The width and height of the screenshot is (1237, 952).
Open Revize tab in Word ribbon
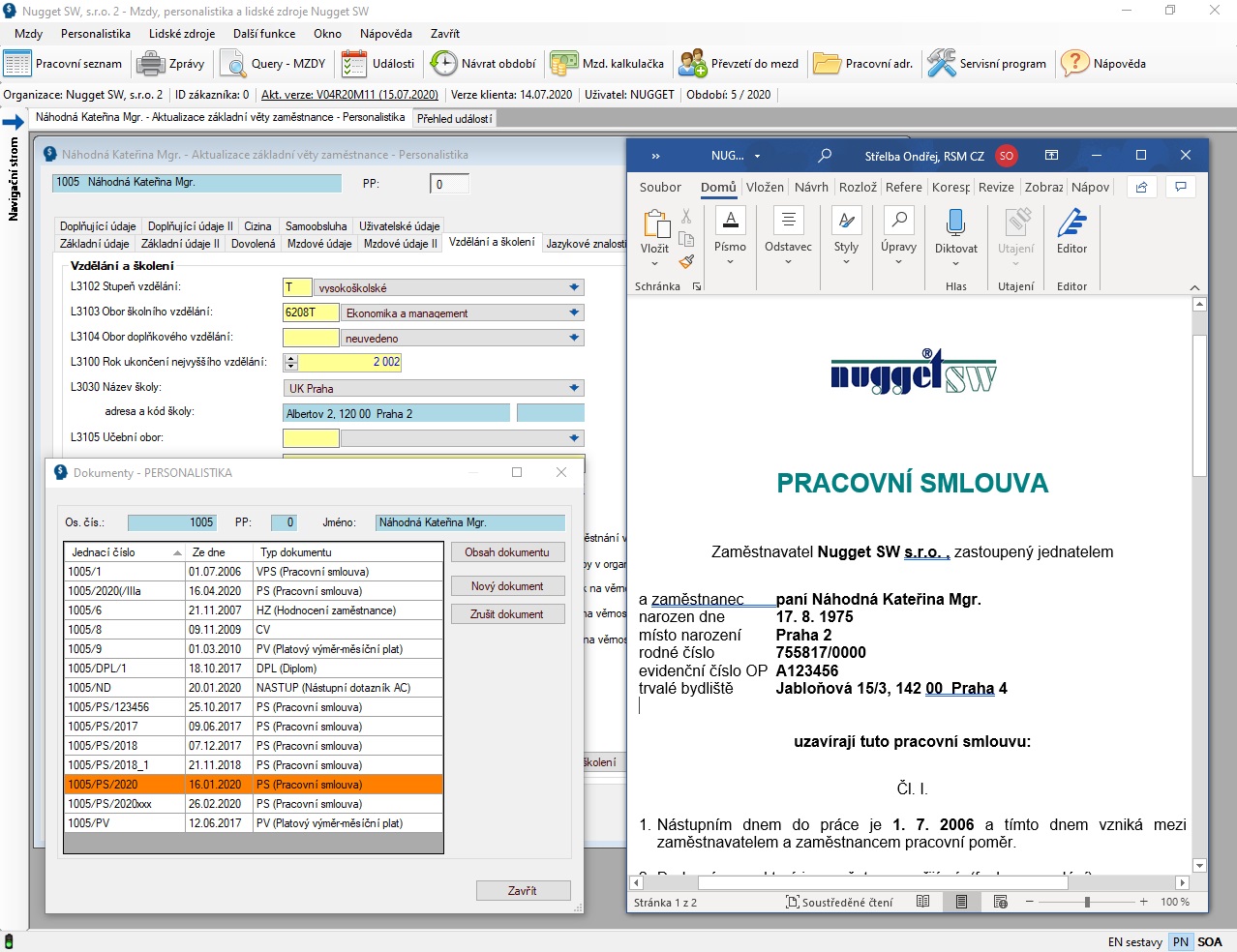click(x=996, y=187)
